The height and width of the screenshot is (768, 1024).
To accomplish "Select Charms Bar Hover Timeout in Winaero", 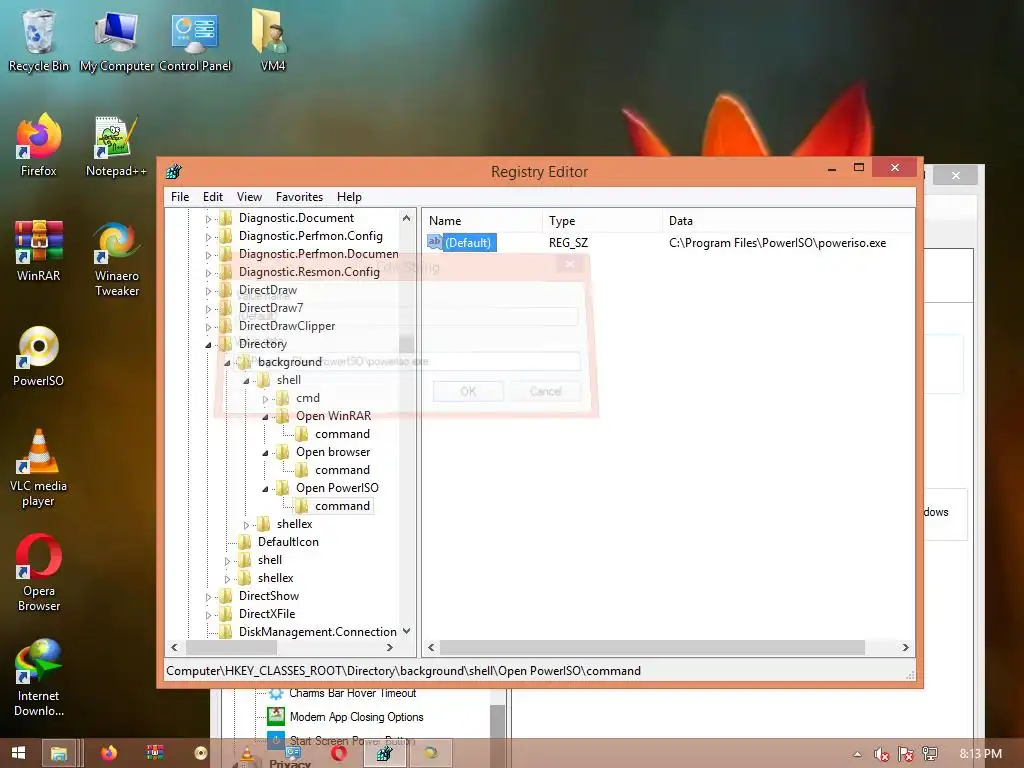I will [352, 693].
